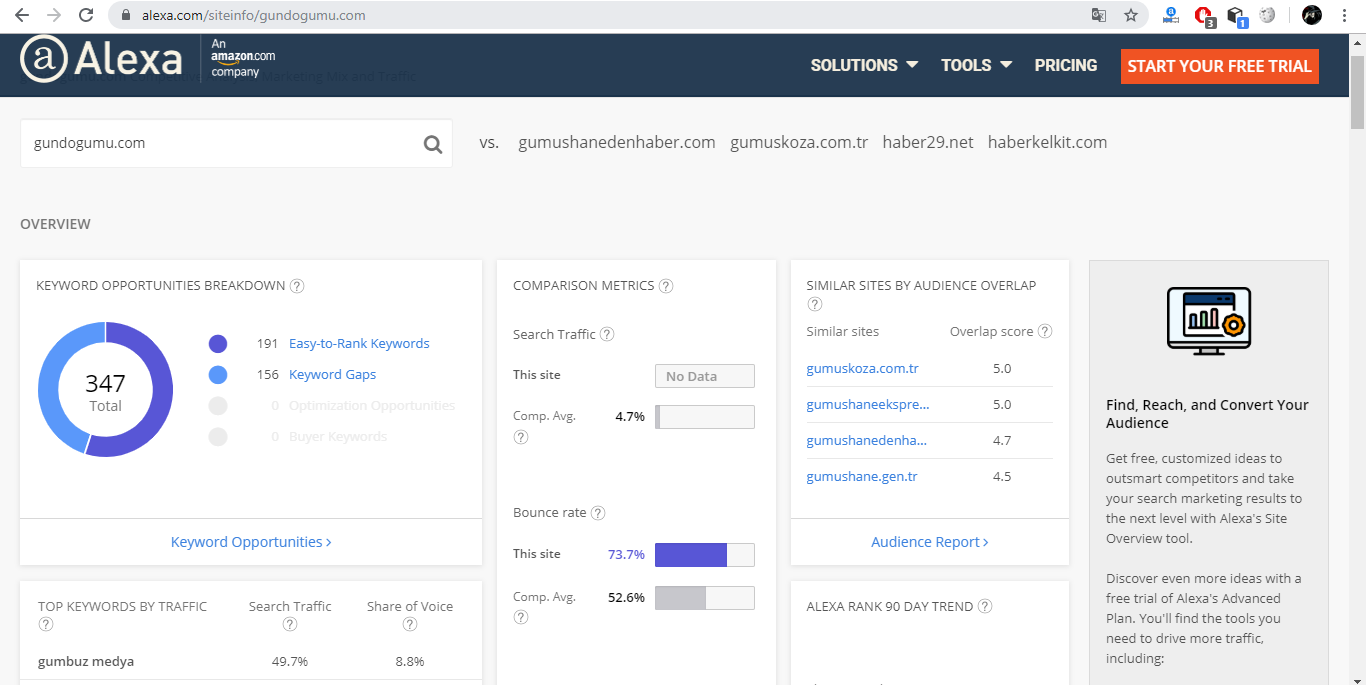Click the Buyer Keywords greyed label
Image resolution: width=1366 pixels, height=685 pixels.
pos(337,437)
